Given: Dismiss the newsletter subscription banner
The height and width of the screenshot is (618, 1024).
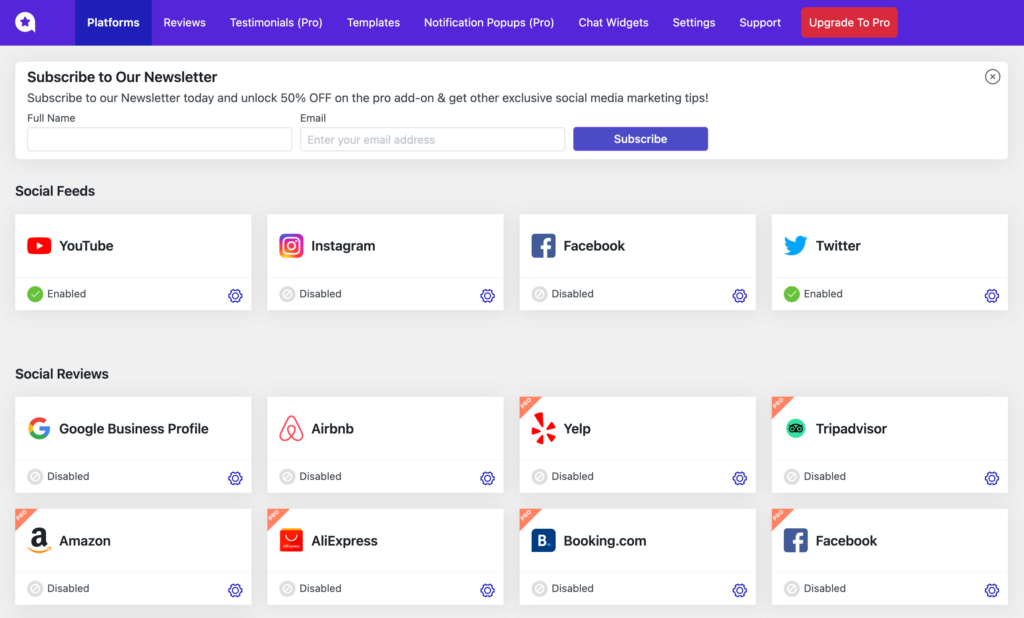Looking at the screenshot, I should coord(992,77).
